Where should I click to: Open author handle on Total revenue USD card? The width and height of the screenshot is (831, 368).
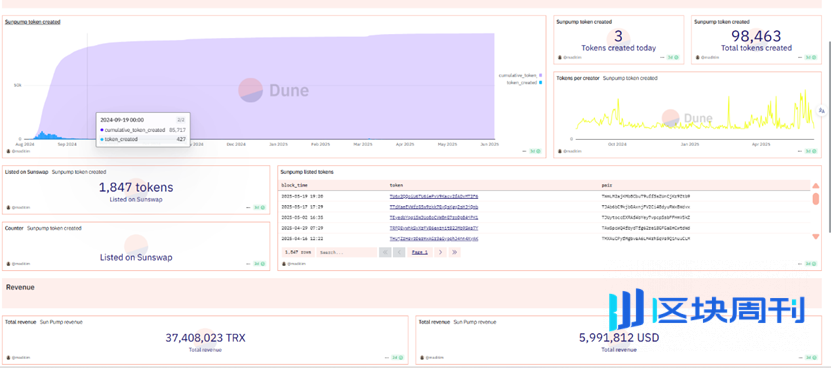pos(431,357)
